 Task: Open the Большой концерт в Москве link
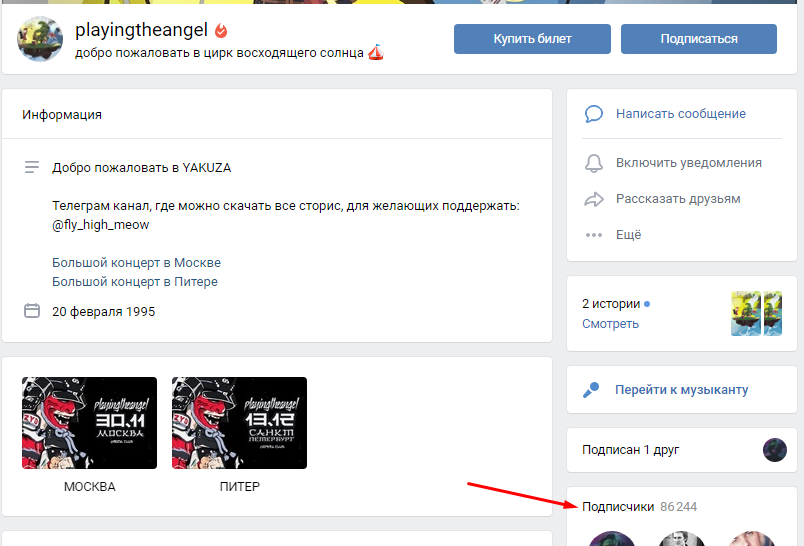[x=136, y=262]
